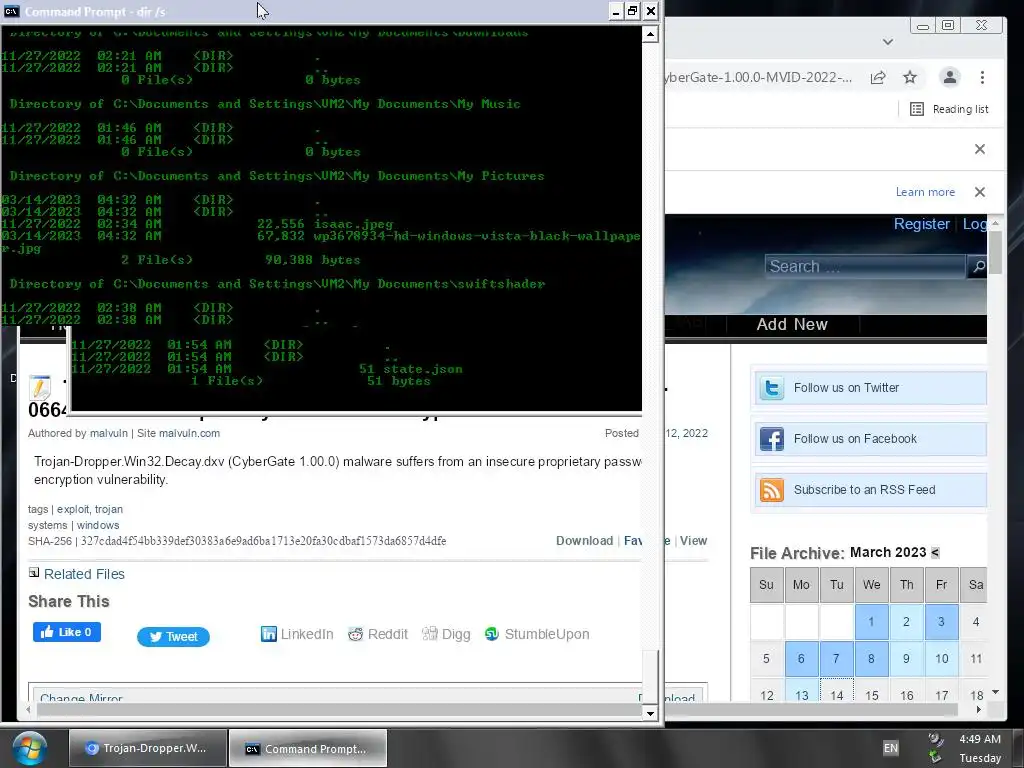Image resolution: width=1024 pixels, height=768 pixels.
Task: Open the Windows Start orb
Action: [x=29, y=748]
